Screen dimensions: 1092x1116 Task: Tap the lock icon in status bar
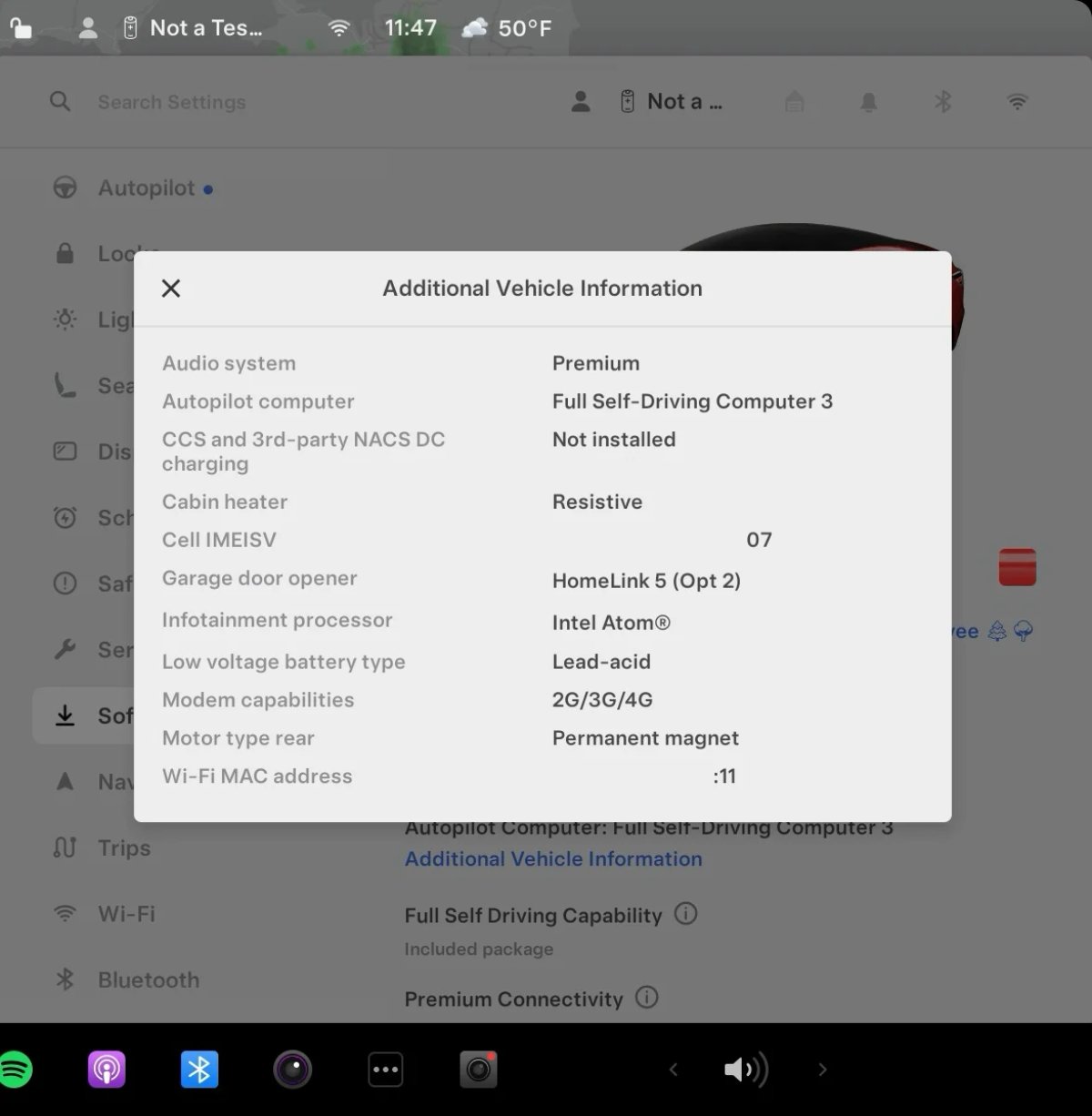click(20, 28)
